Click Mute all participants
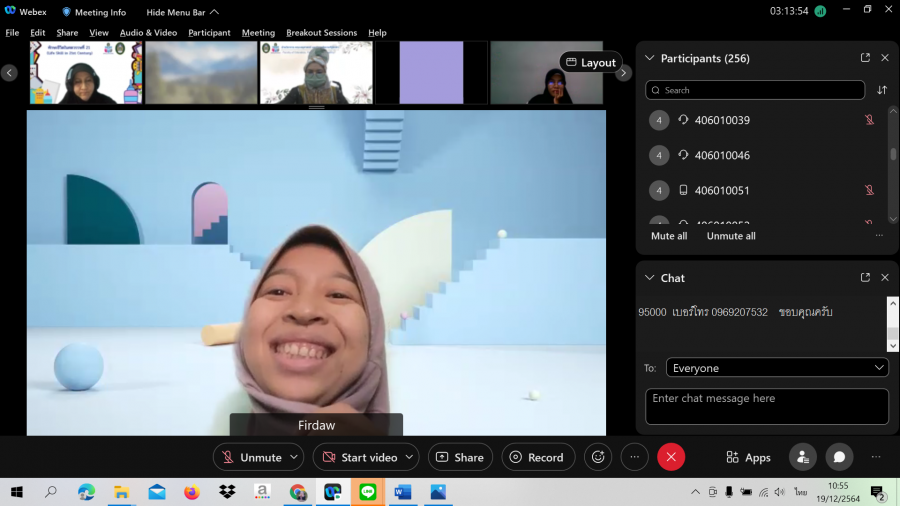This screenshot has width=900, height=506. (x=669, y=236)
